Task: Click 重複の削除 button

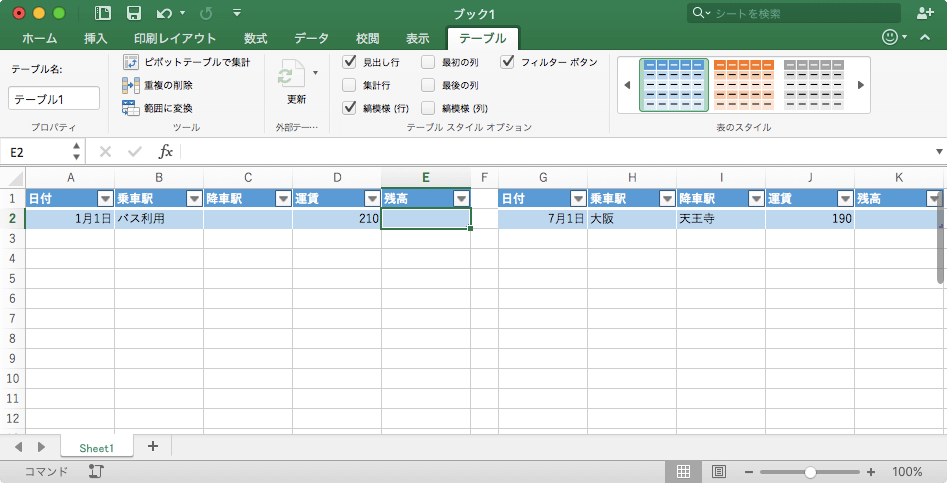Action: click(x=157, y=85)
